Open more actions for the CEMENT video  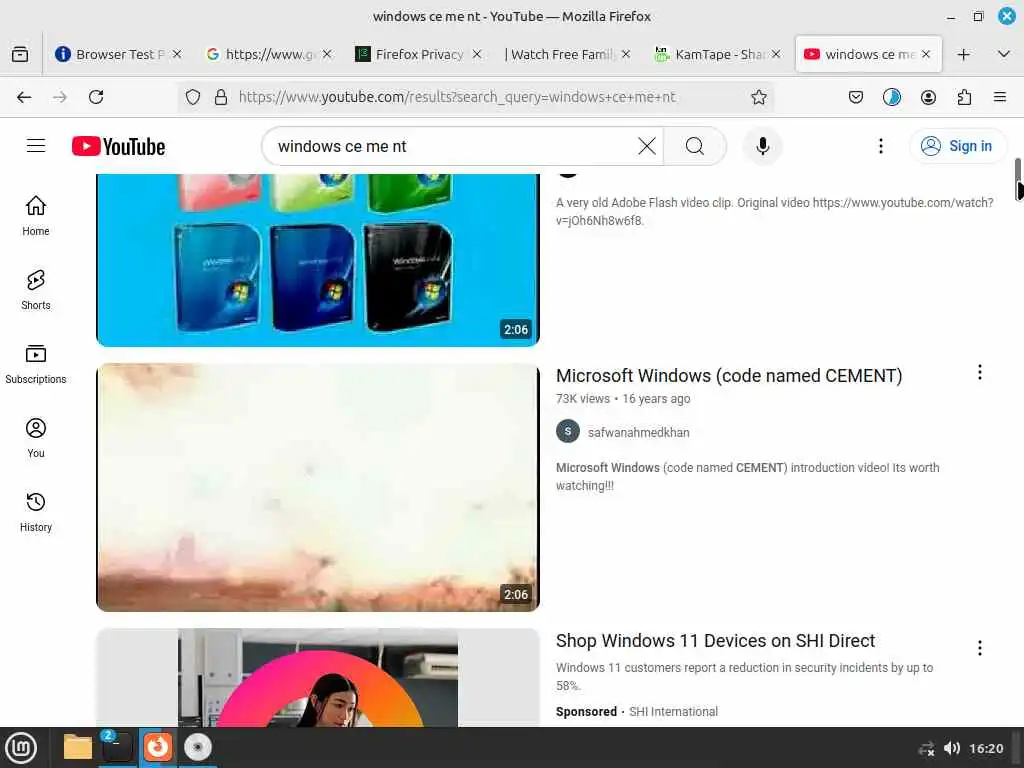[980, 372]
